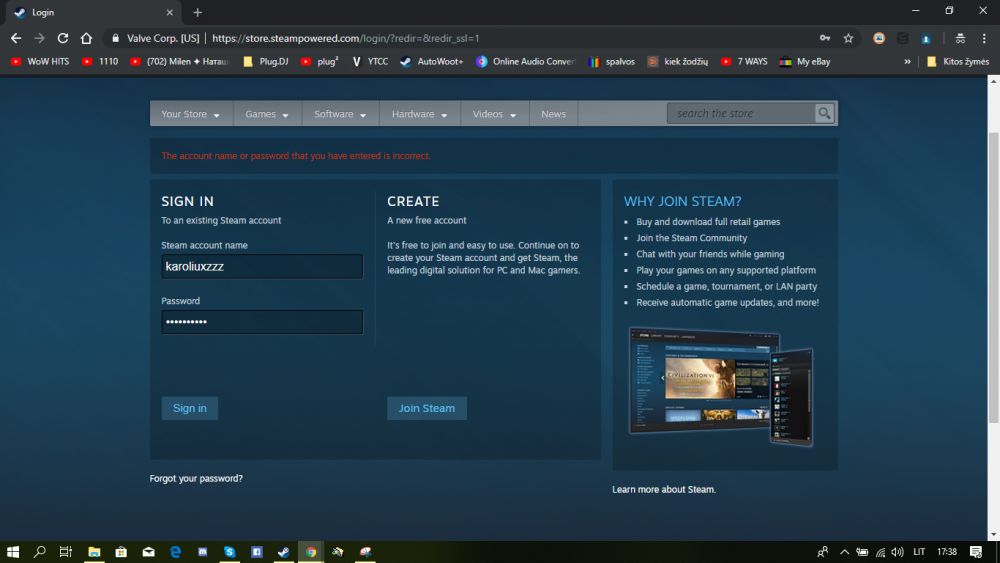This screenshot has width=1000, height=563.
Task: Show hidden bookmarks with the chevron
Action: coord(908,62)
